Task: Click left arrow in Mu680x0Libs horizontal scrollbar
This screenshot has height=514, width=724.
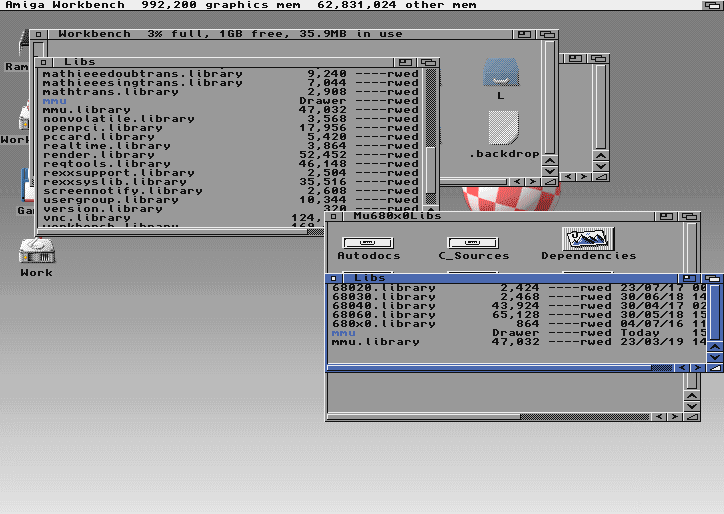Action: tap(659, 417)
